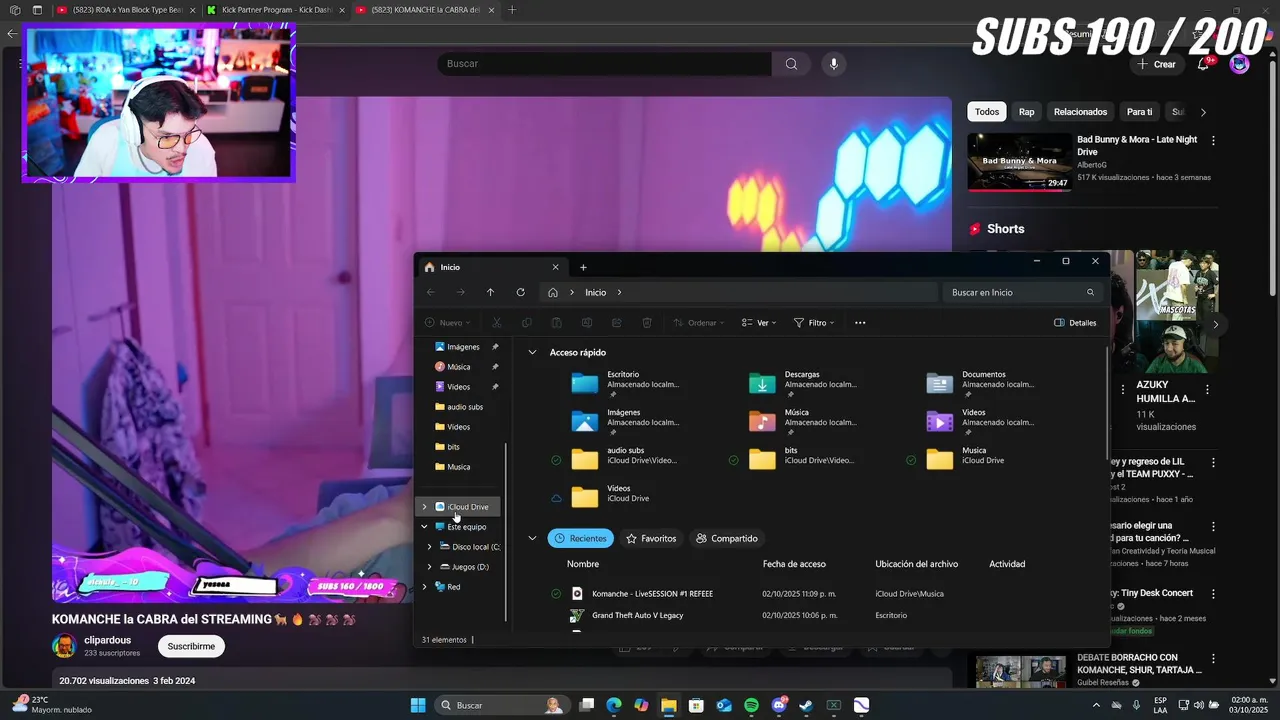Switch to ROA x Yan Block browser tab
1280x720 pixels.
point(127,10)
